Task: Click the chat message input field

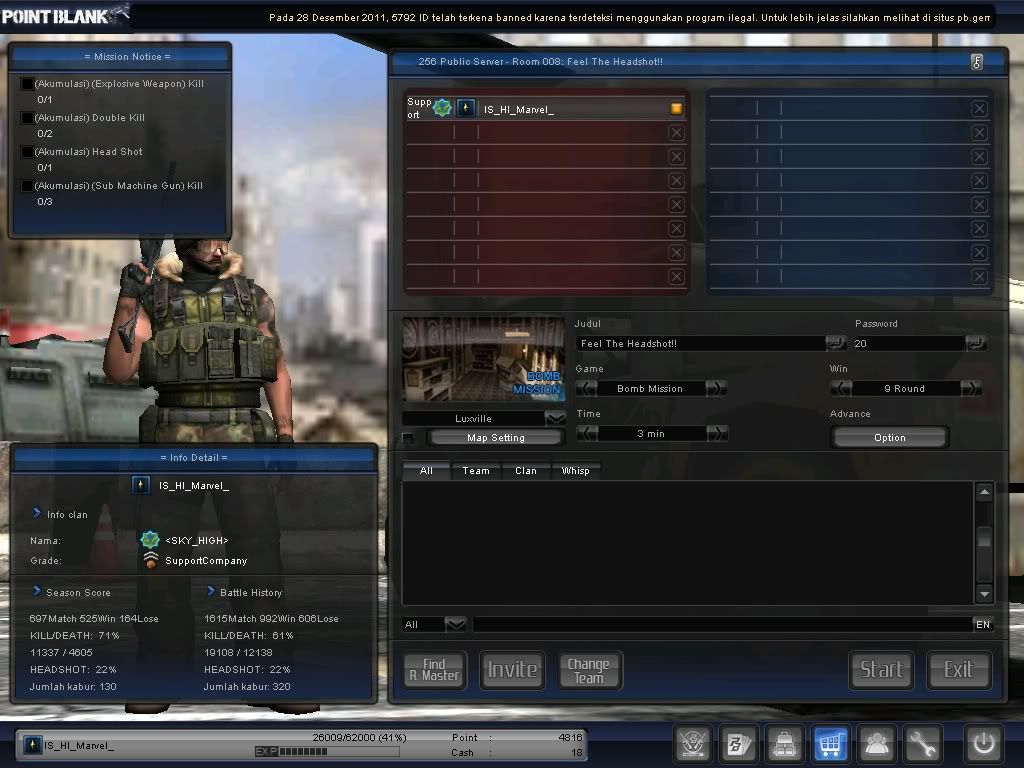Action: [722, 624]
